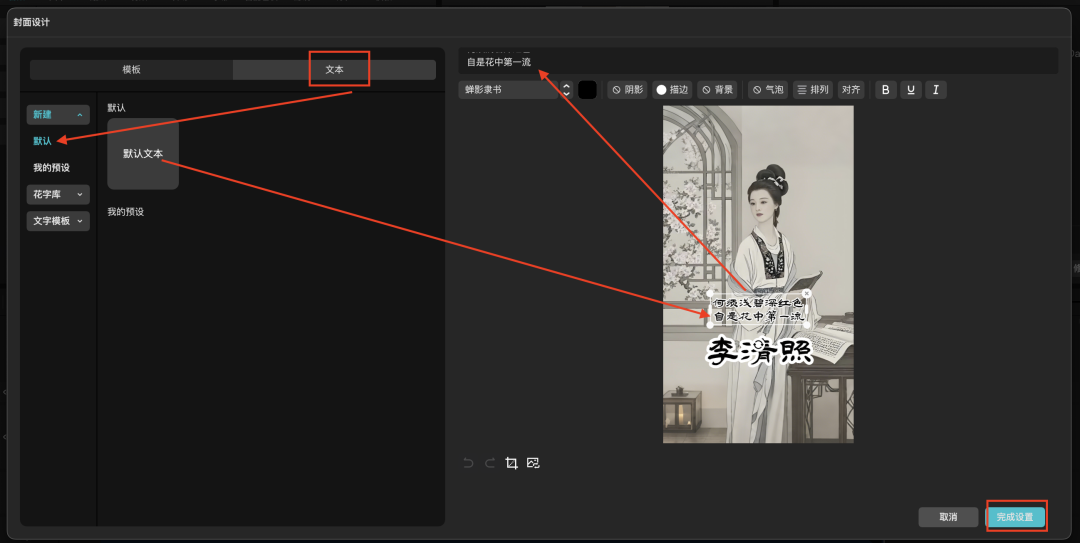Click the replace image icon
Viewport: 1080px width, 543px height.
pyautogui.click(x=533, y=463)
